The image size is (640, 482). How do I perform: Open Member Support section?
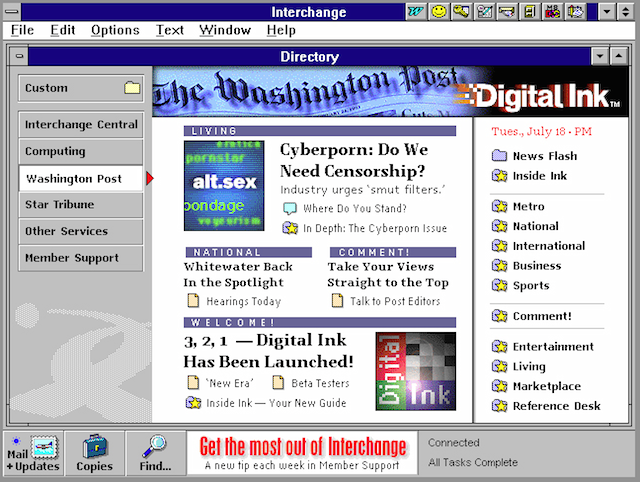pyautogui.click(x=80, y=258)
